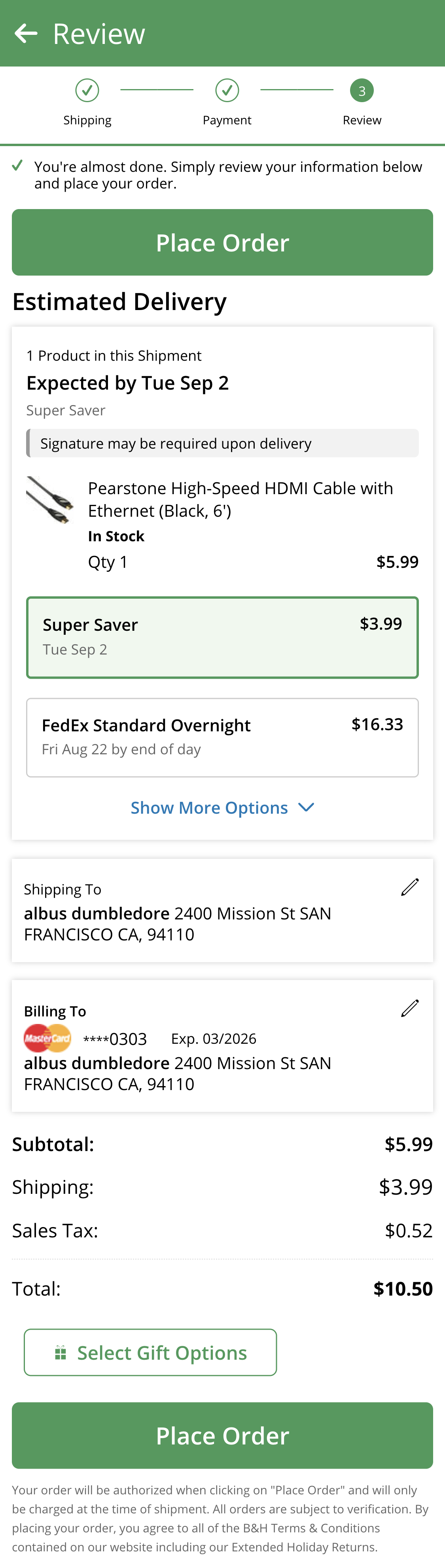The height and width of the screenshot is (1568, 445).
Task: Click the edit pencil next to Shipping To
Action: click(x=410, y=887)
